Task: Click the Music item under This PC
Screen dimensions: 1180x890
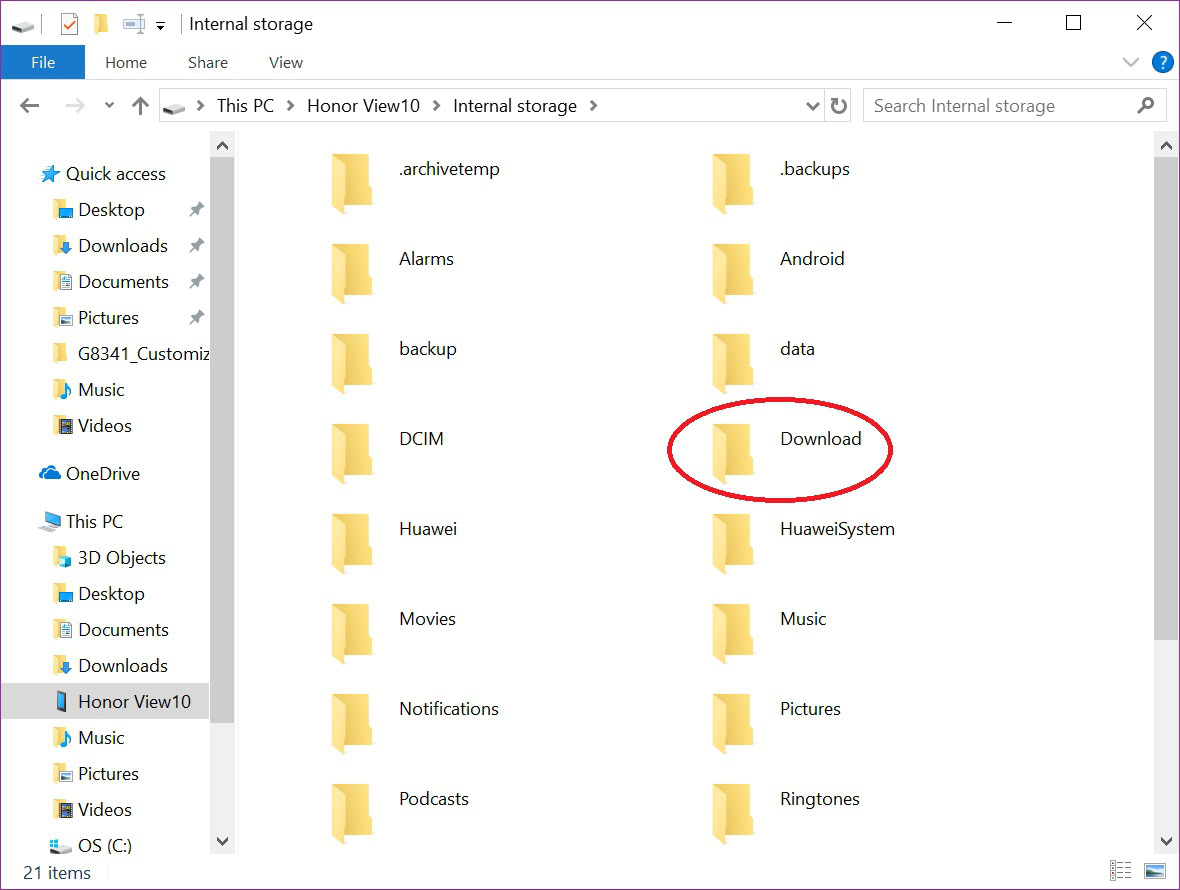Action: click(x=101, y=738)
